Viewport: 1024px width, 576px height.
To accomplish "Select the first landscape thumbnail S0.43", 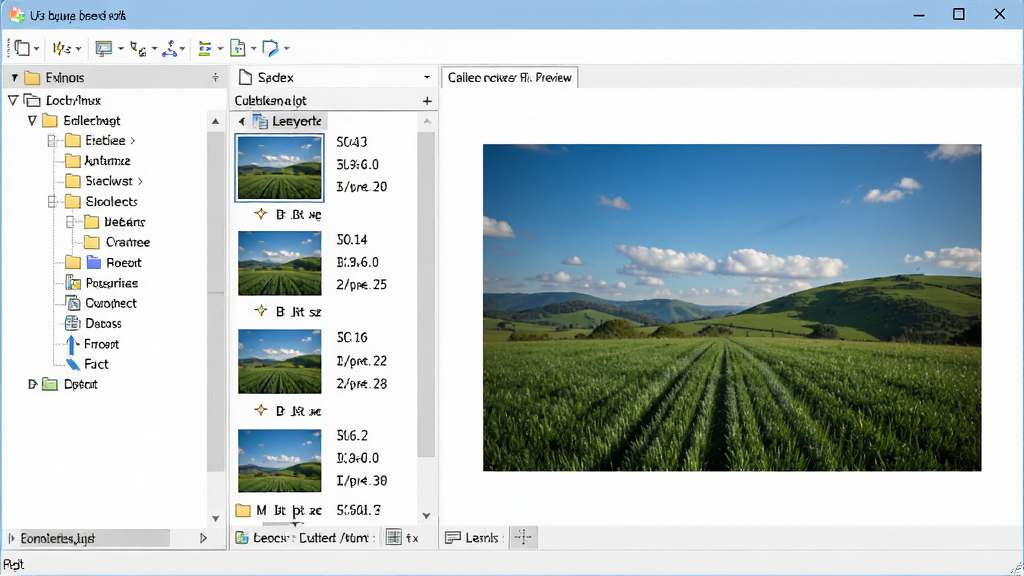I will click(x=280, y=167).
